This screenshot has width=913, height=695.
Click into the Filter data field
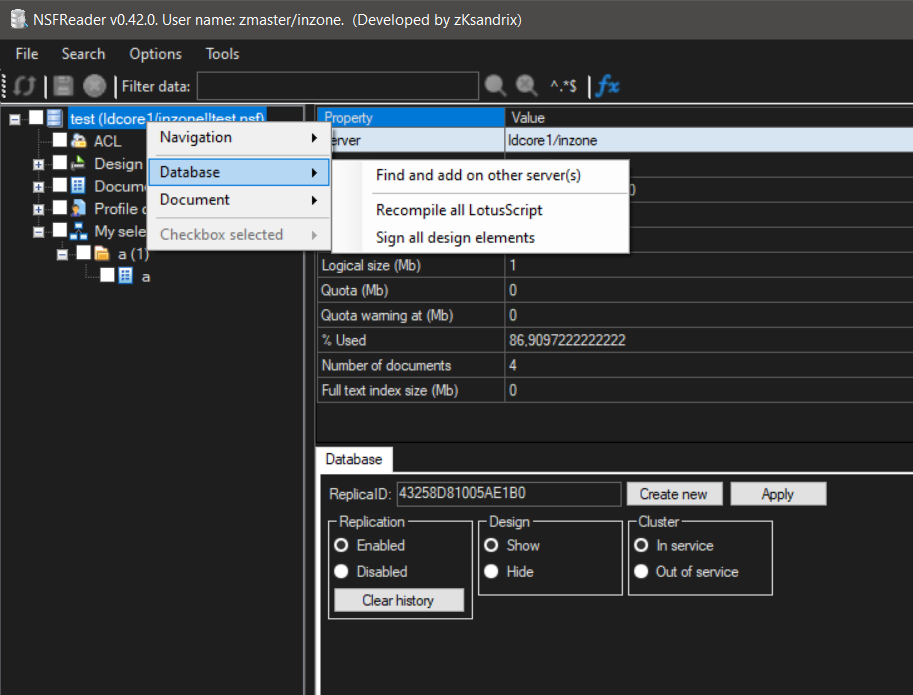pos(338,86)
